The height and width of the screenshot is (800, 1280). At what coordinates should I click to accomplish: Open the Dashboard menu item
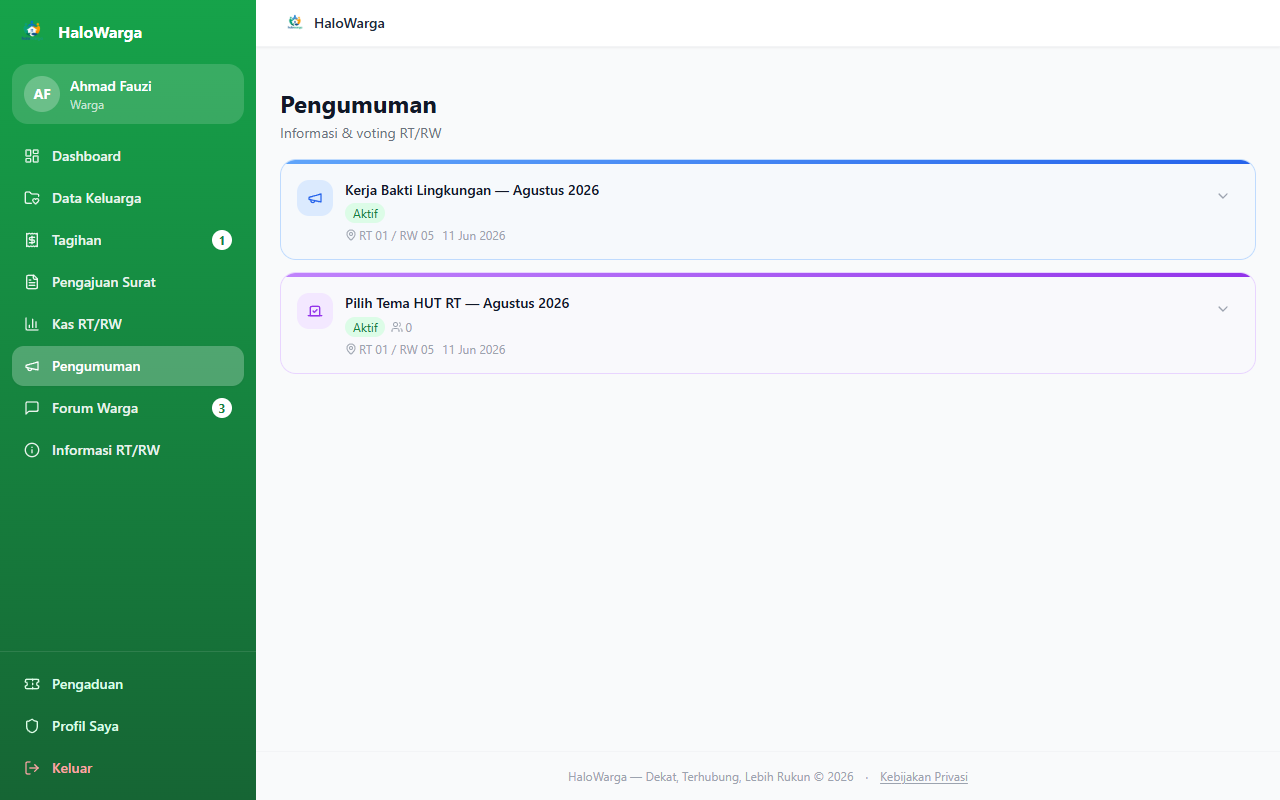(128, 156)
